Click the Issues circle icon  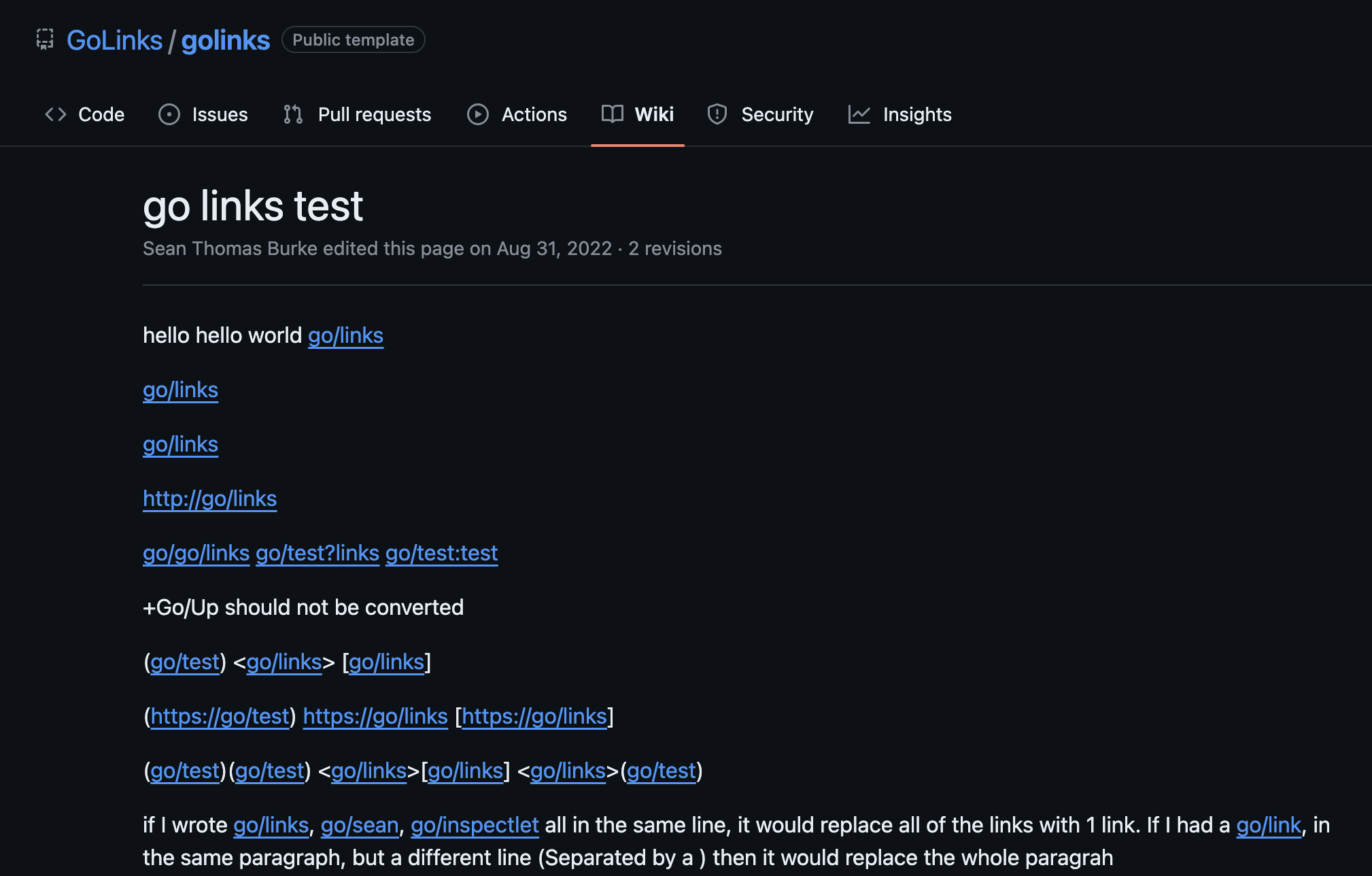[x=169, y=114]
